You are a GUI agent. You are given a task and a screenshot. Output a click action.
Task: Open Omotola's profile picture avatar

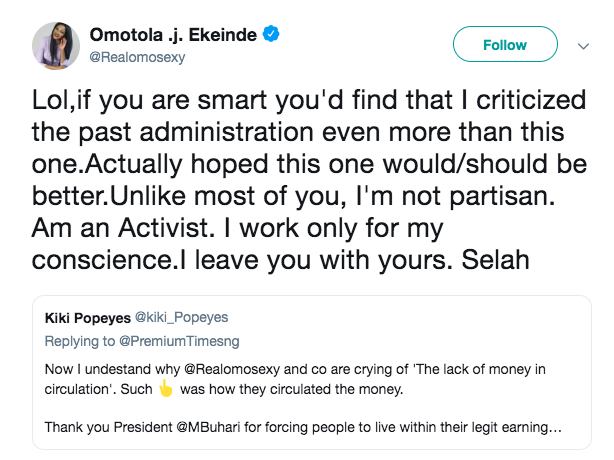[x=56, y=46]
